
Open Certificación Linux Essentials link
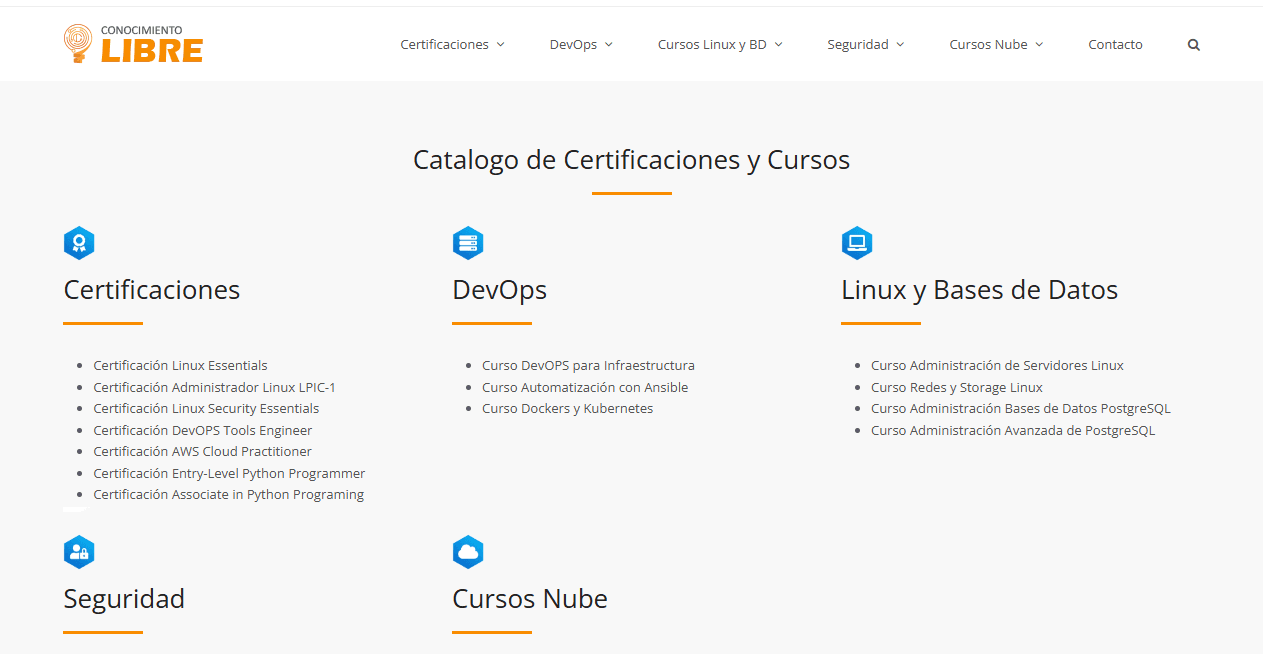[180, 365]
